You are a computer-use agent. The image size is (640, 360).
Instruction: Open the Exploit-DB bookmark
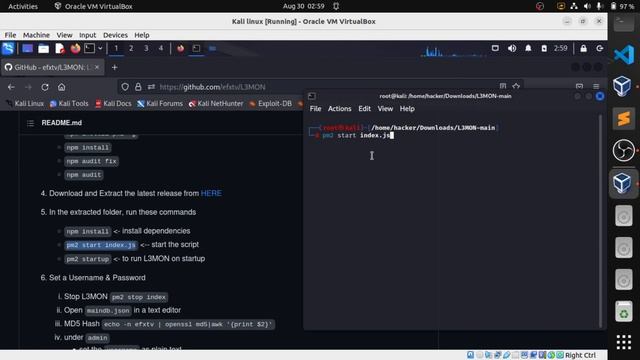pos(271,104)
